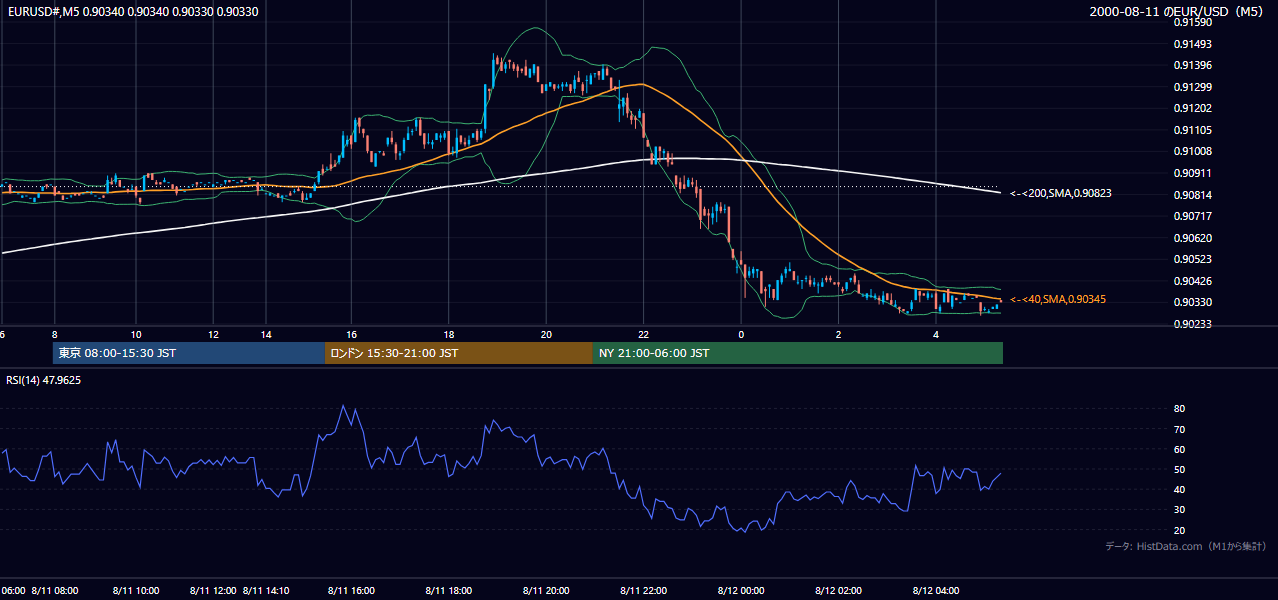Click the NY 21:00-06:00 JST session bar

(x=798, y=353)
